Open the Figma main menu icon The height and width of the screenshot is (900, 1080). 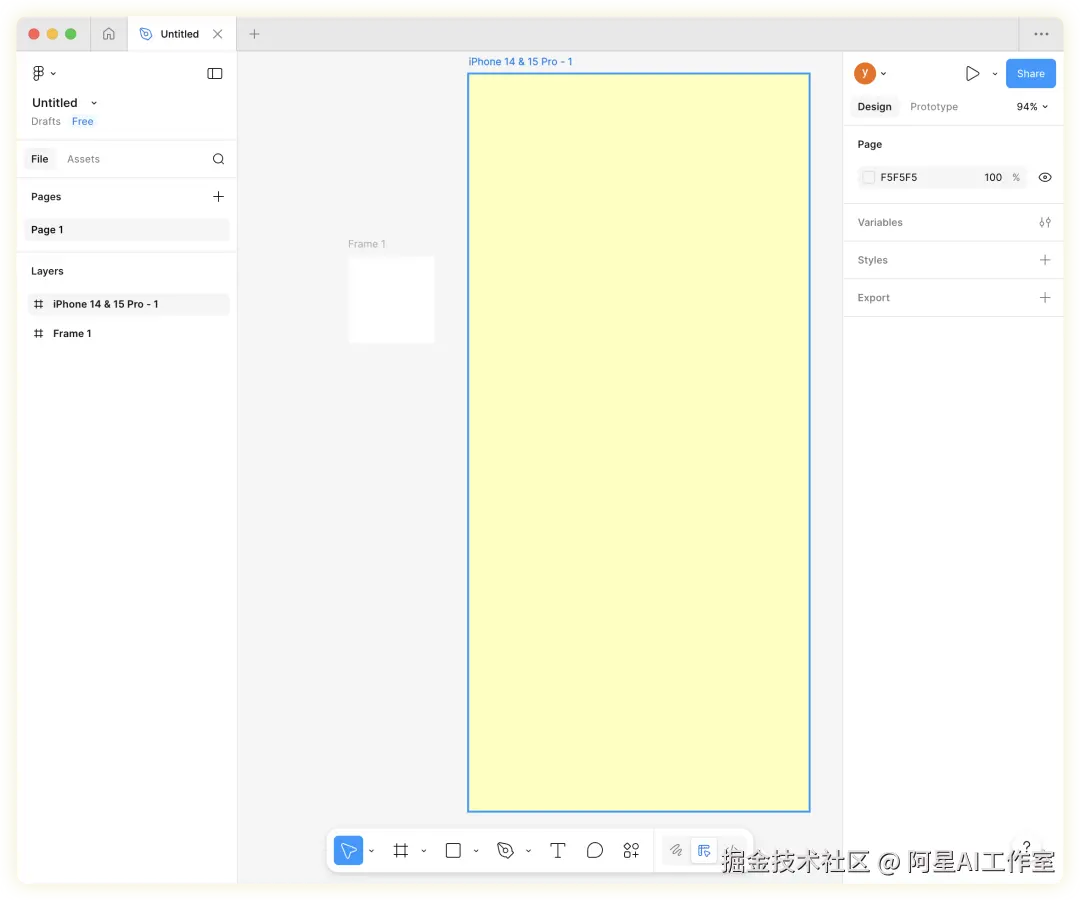coord(39,73)
